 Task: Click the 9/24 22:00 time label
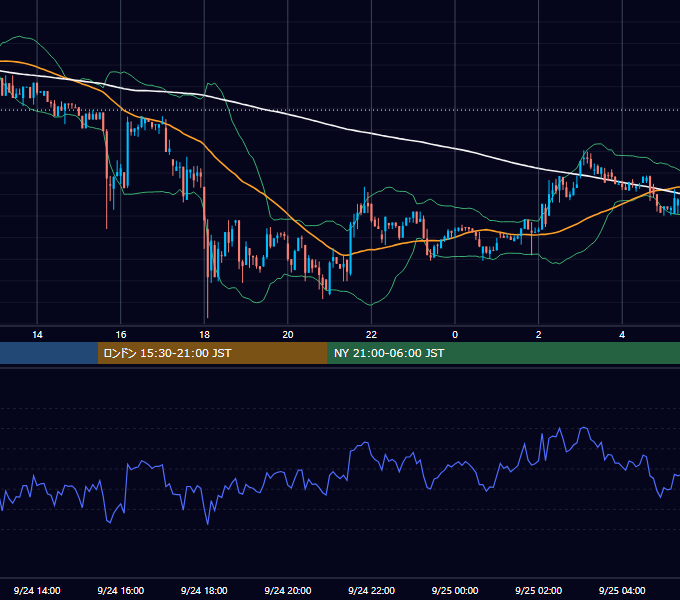tap(371, 590)
